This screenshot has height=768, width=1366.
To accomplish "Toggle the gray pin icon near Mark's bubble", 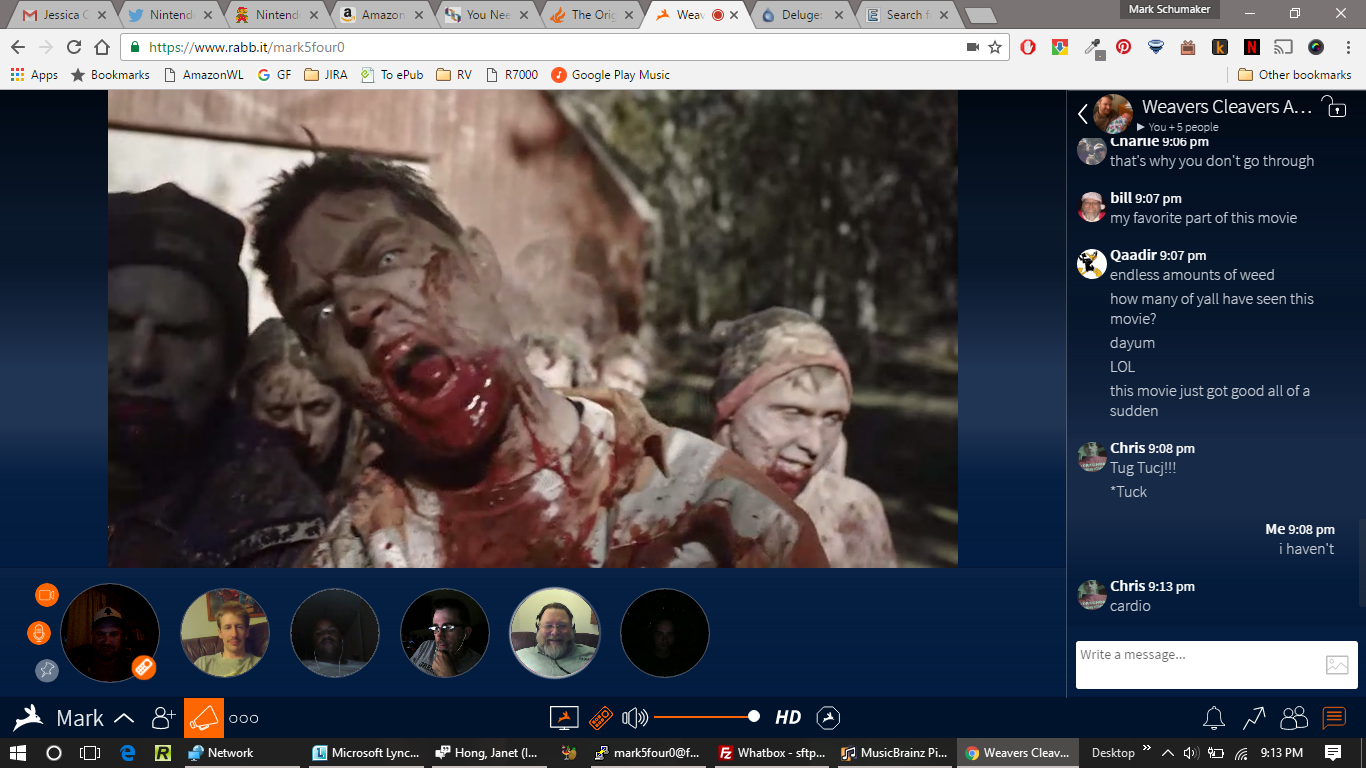I will tap(47, 671).
